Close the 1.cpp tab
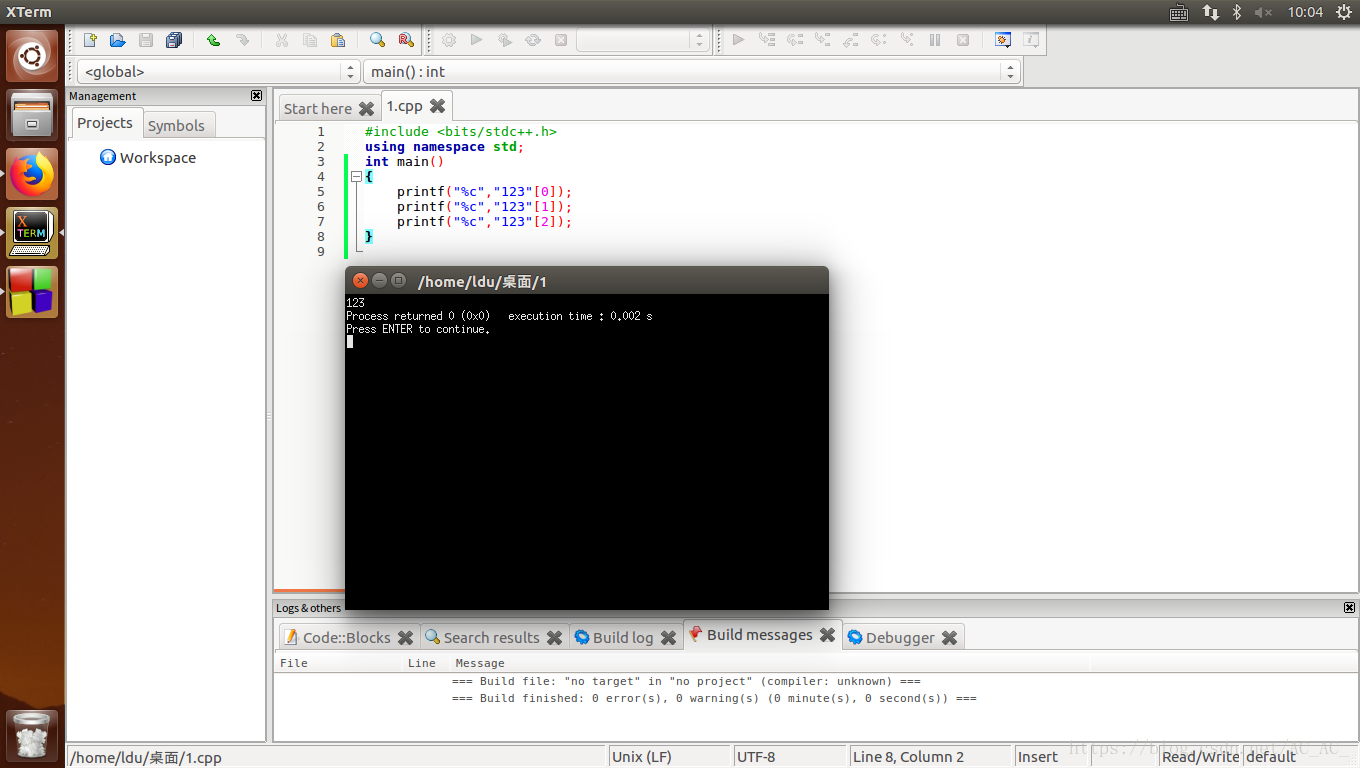 pos(437,105)
